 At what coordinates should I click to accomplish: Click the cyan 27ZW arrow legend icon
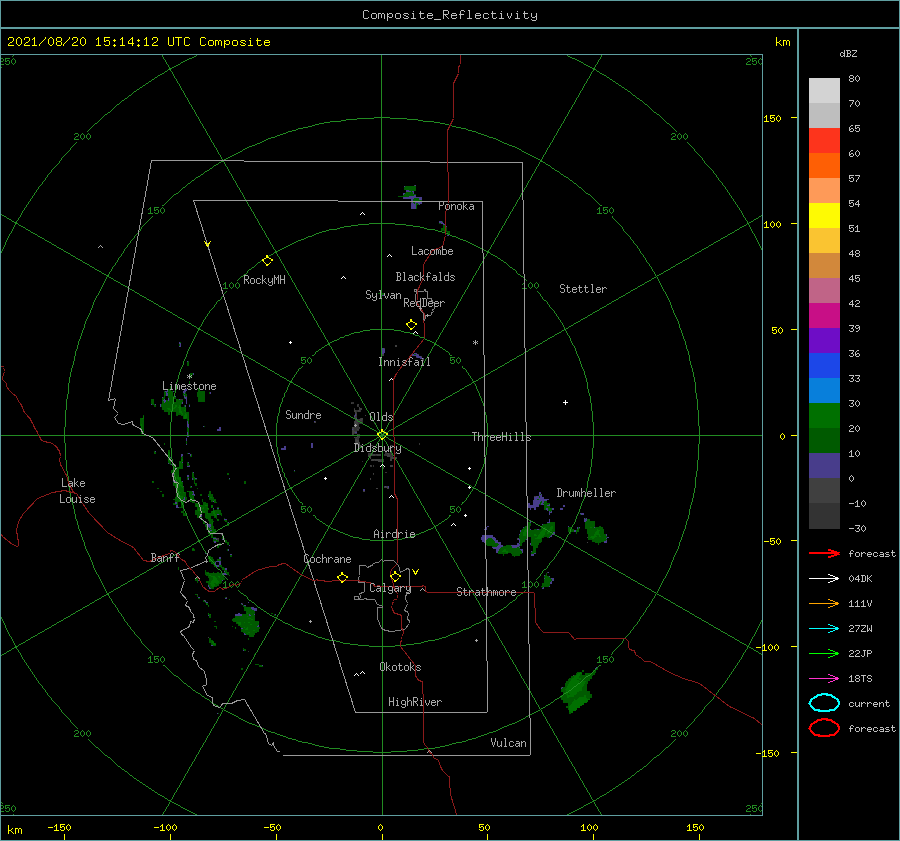[x=824, y=629]
